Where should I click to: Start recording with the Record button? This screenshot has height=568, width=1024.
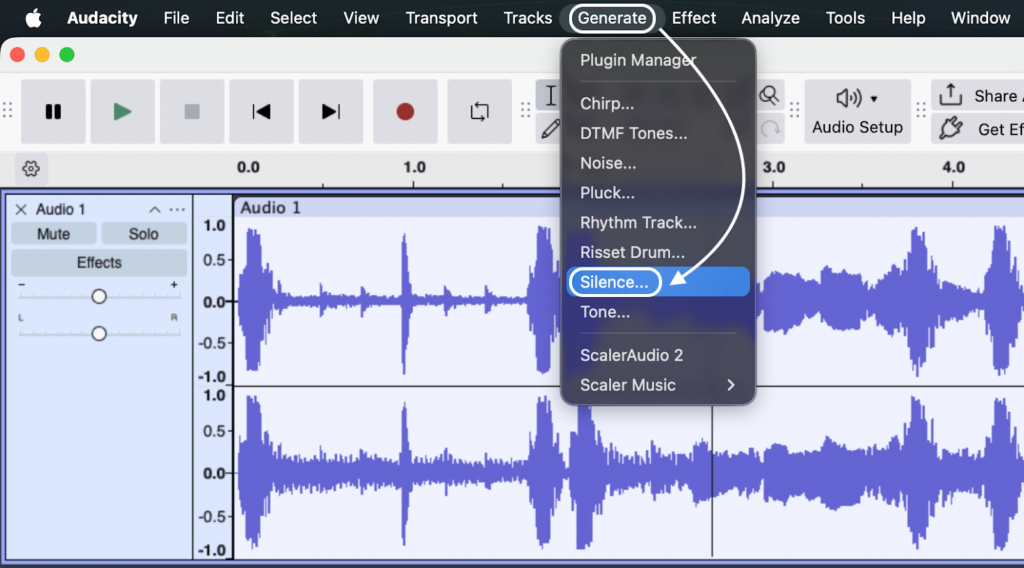405,112
